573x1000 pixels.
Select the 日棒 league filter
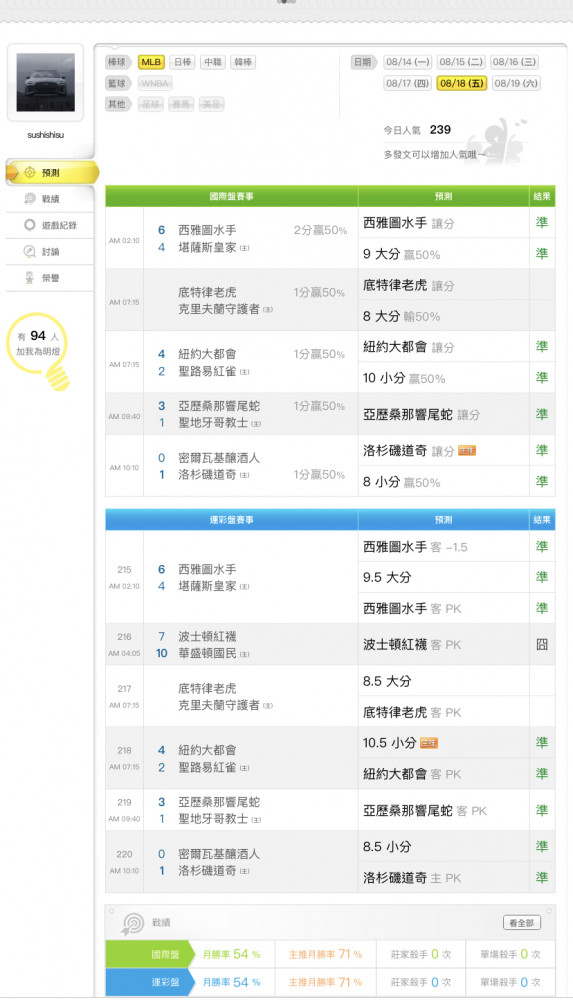click(182, 62)
